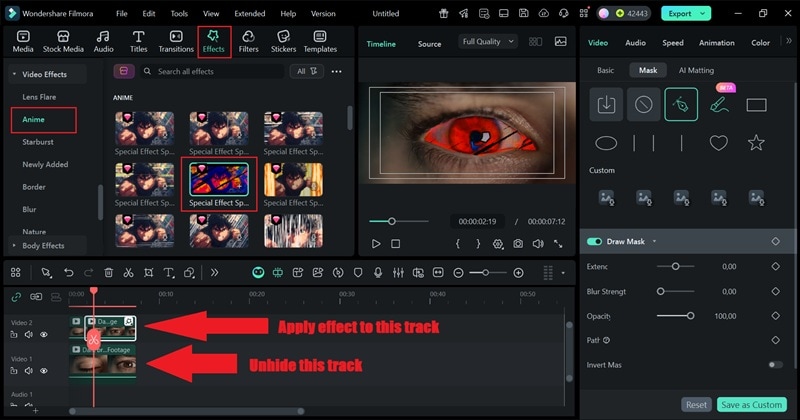Switch to the Audio properties tab

(635, 43)
